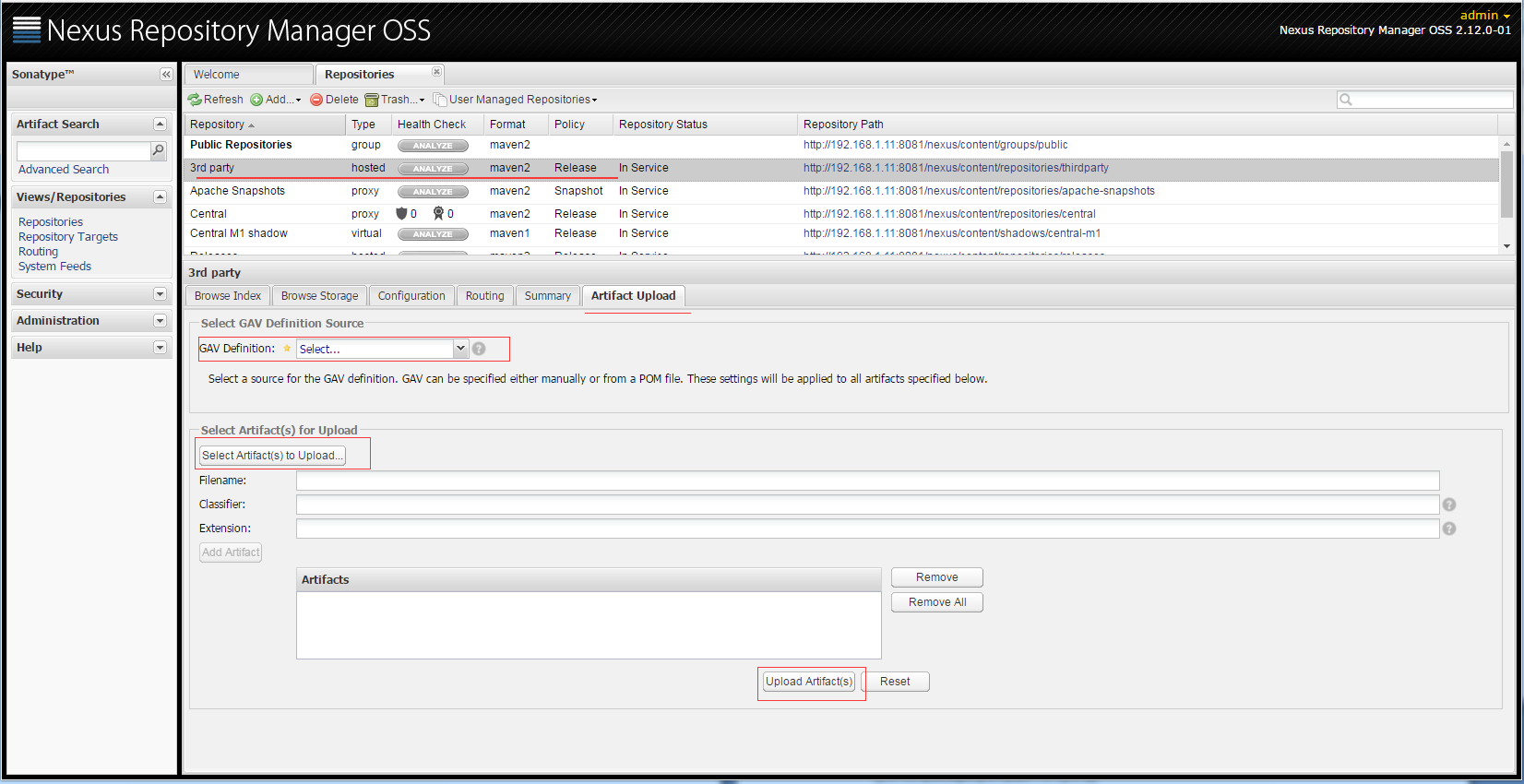Click the Upload Artifact(s) button
1524x784 pixels.
(x=809, y=682)
